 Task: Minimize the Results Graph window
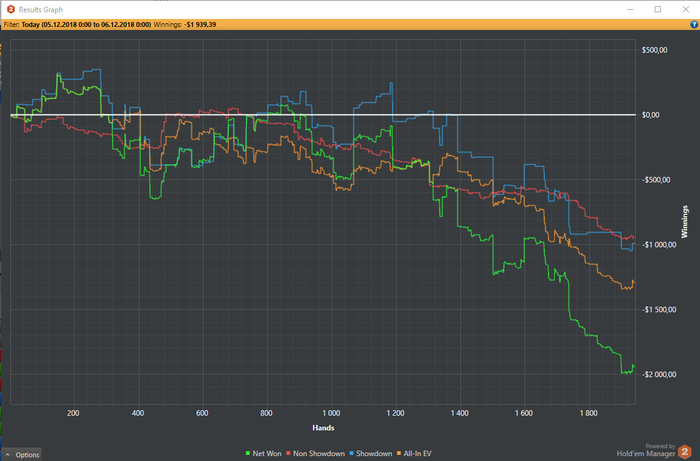point(630,9)
